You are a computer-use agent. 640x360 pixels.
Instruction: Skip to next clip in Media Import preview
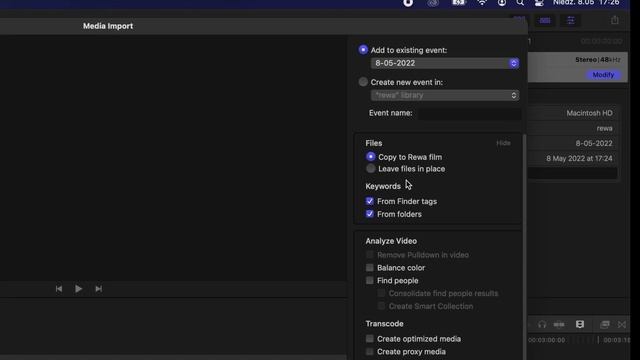(98, 289)
